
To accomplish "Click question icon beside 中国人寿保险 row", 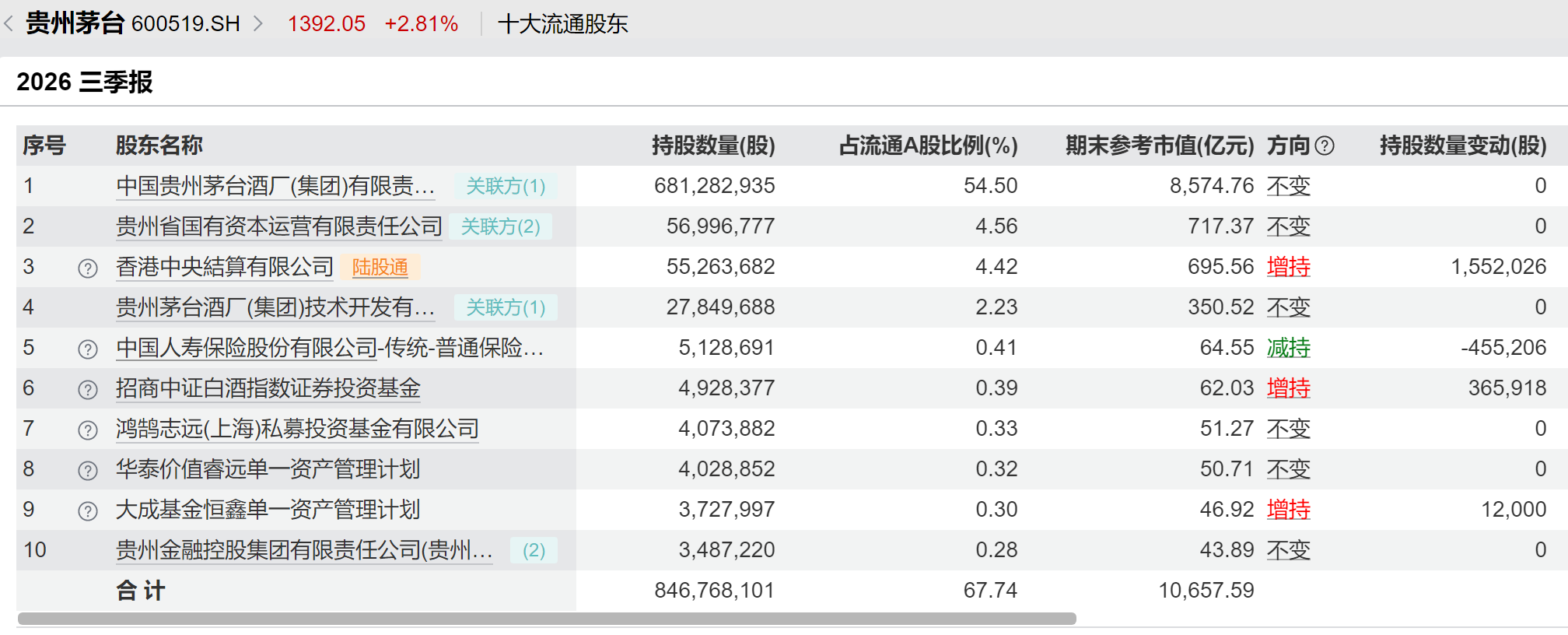I will click(x=88, y=349).
